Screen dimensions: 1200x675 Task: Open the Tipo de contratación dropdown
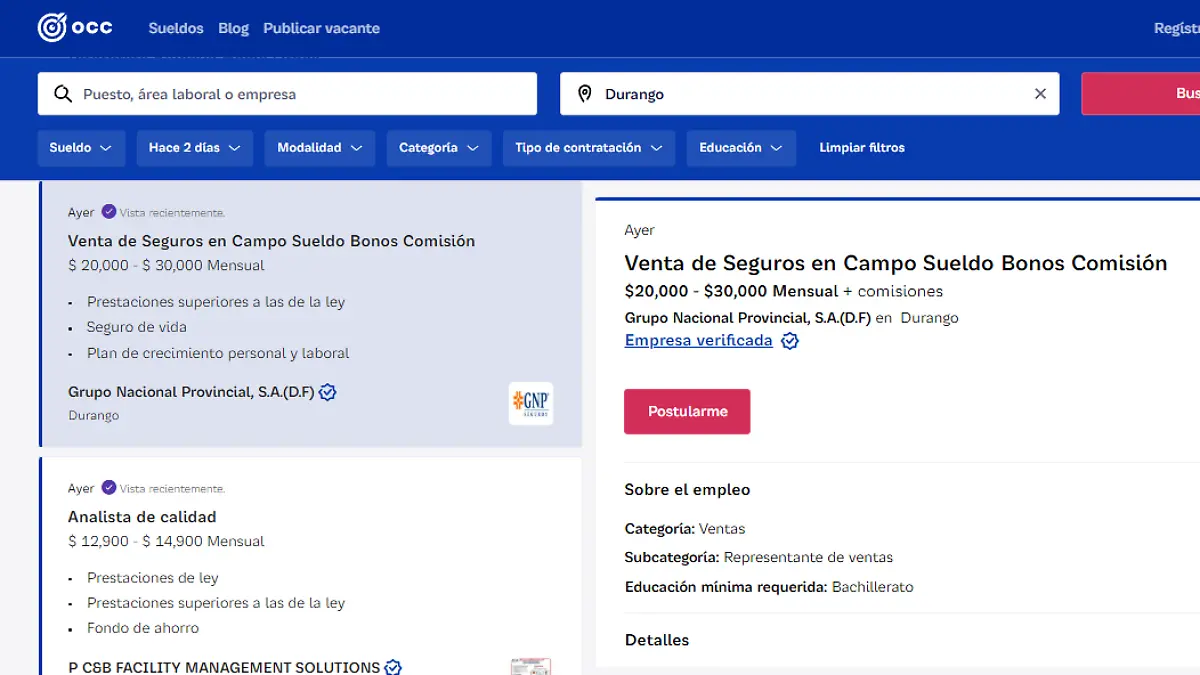click(589, 148)
